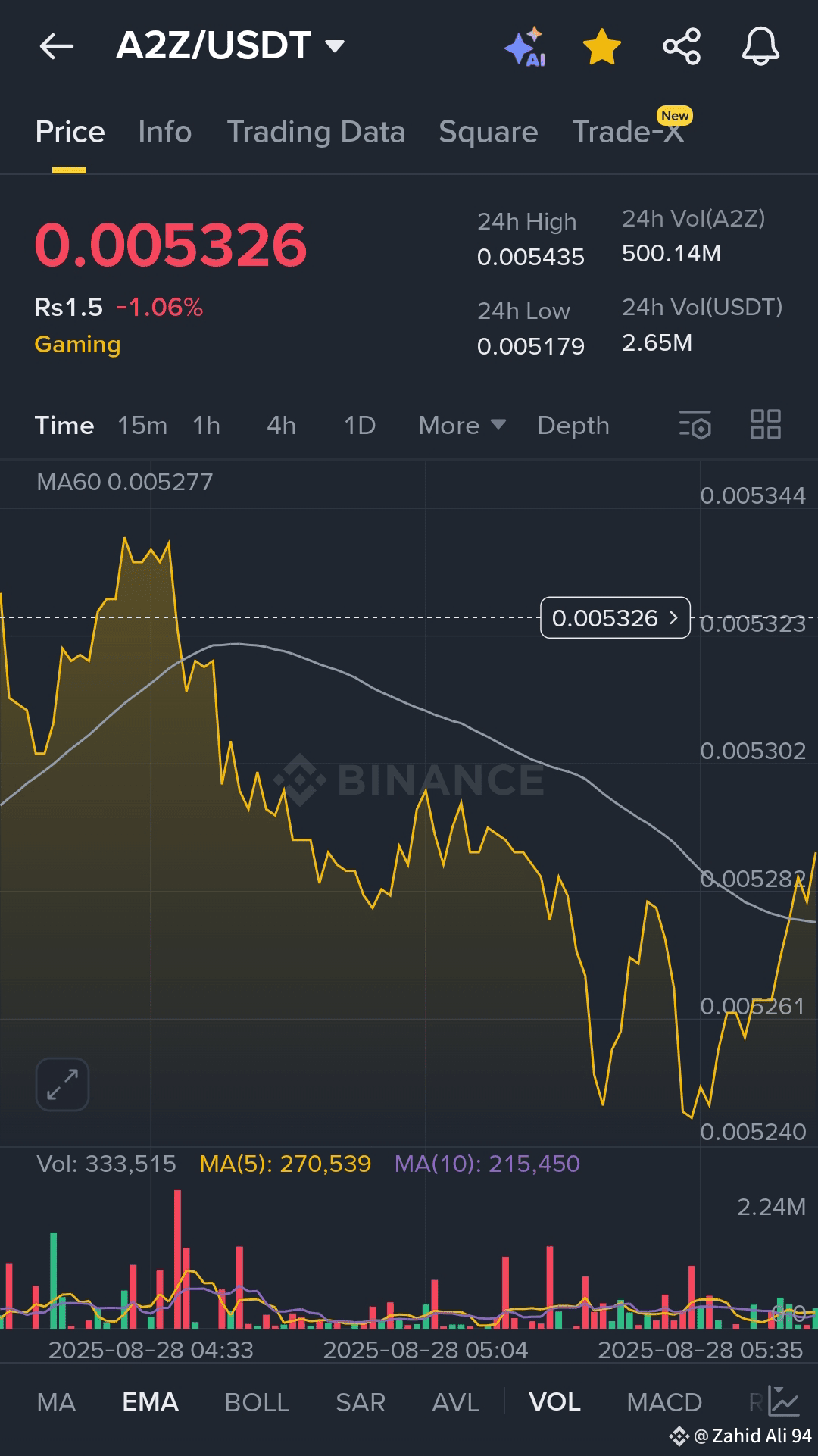The width and height of the screenshot is (818, 1456).
Task: Open the indicator chart settings icon
Action: pos(783,1401)
